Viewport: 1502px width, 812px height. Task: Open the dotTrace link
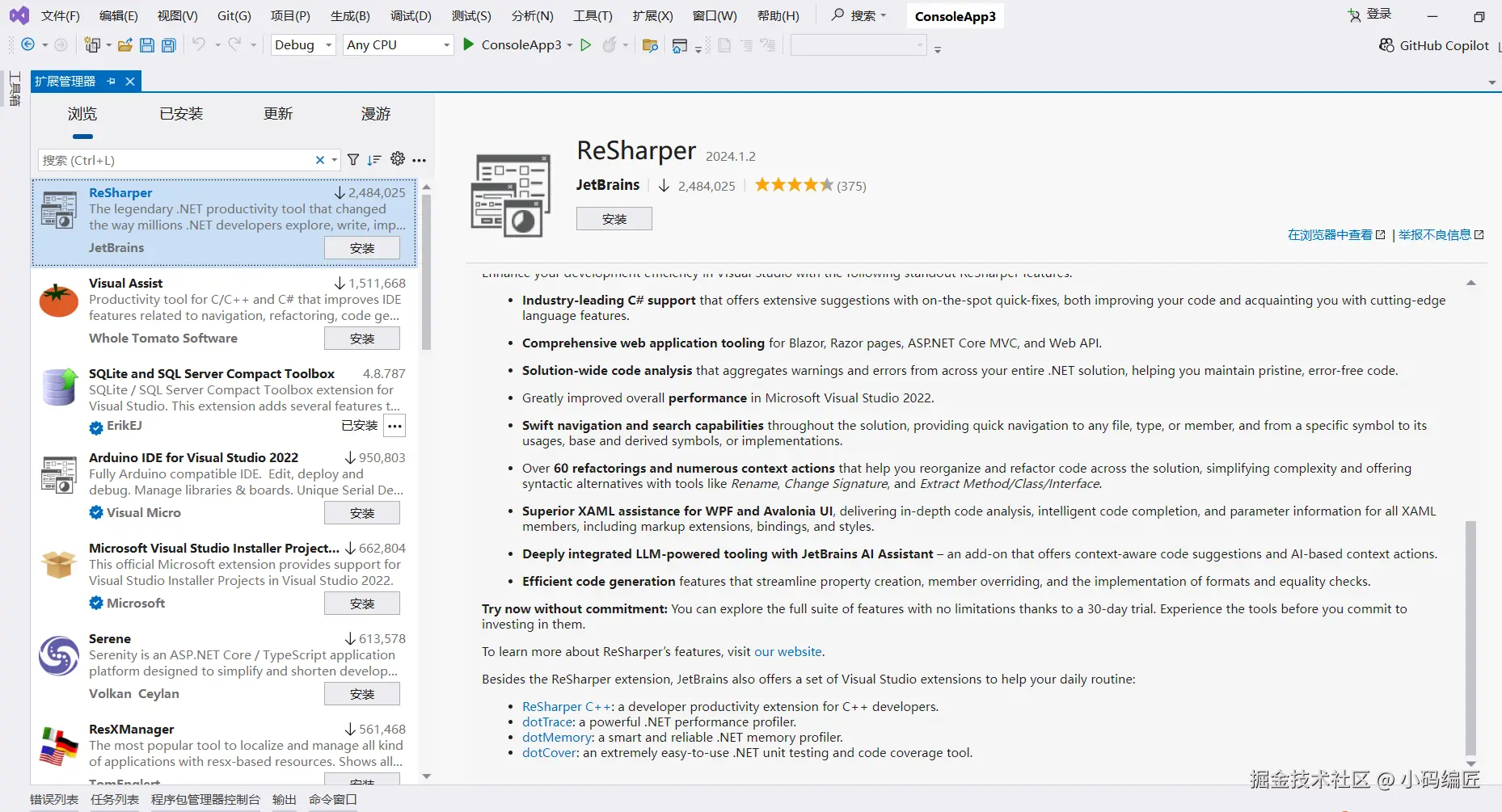pyautogui.click(x=548, y=722)
